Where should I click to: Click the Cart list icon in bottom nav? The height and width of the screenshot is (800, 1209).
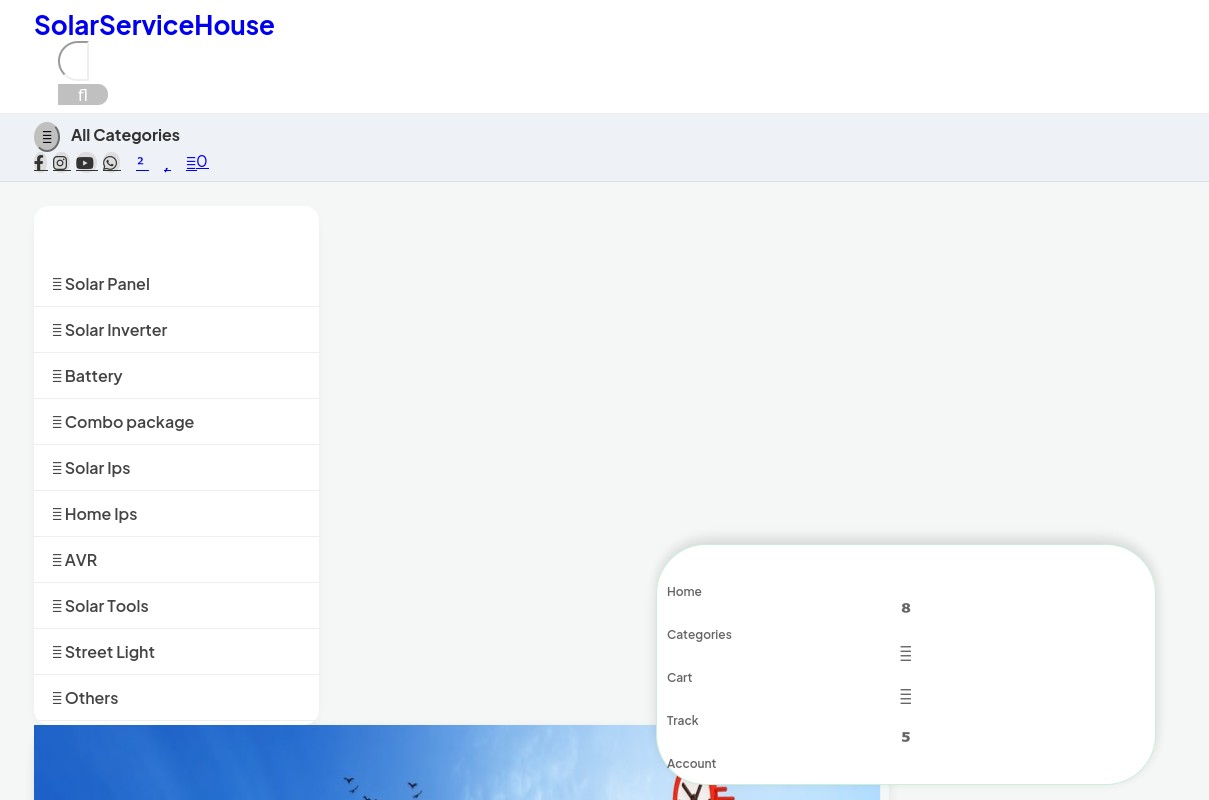pos(906,697)
